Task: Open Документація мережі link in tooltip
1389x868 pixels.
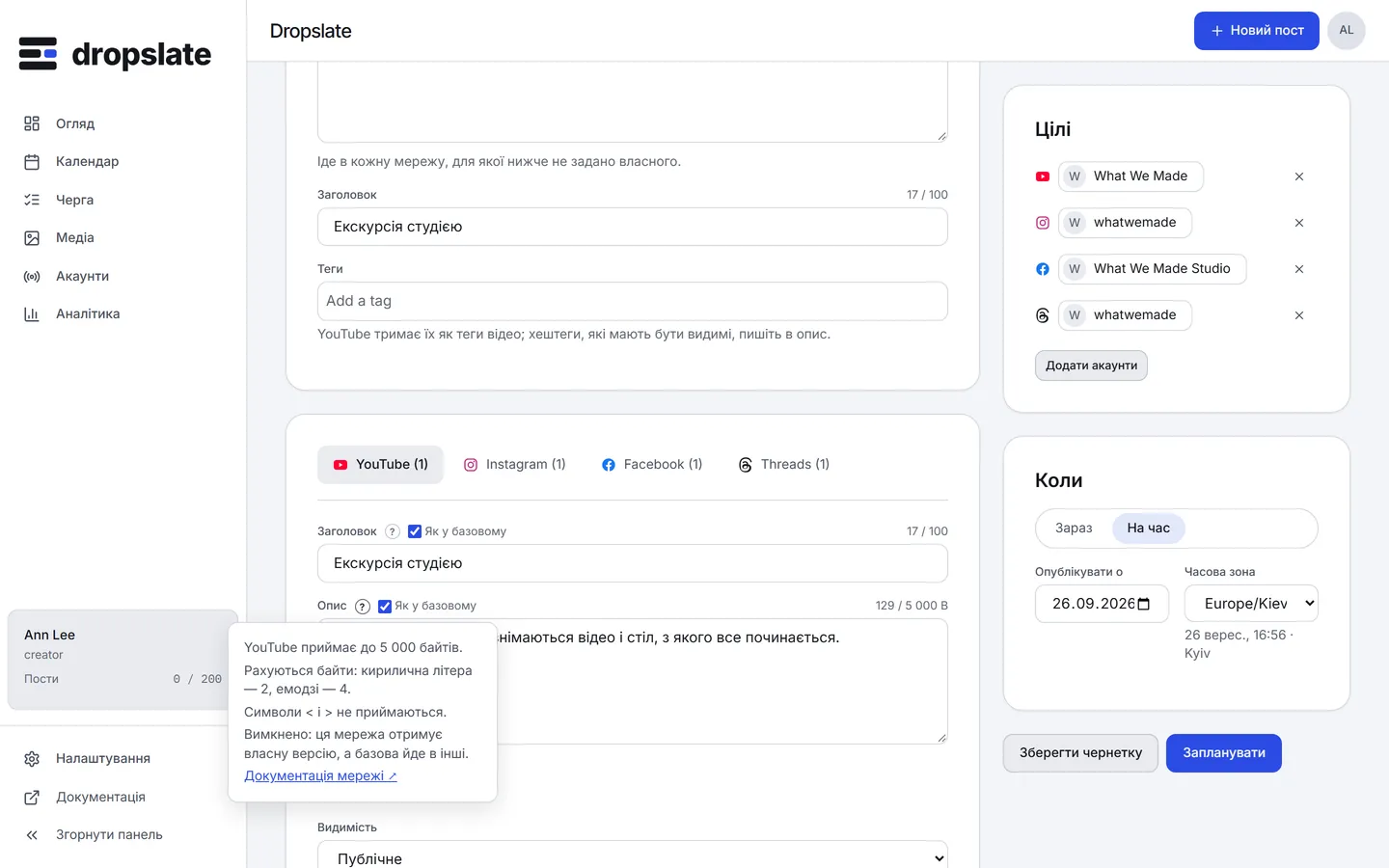Action: click(320, 776)
